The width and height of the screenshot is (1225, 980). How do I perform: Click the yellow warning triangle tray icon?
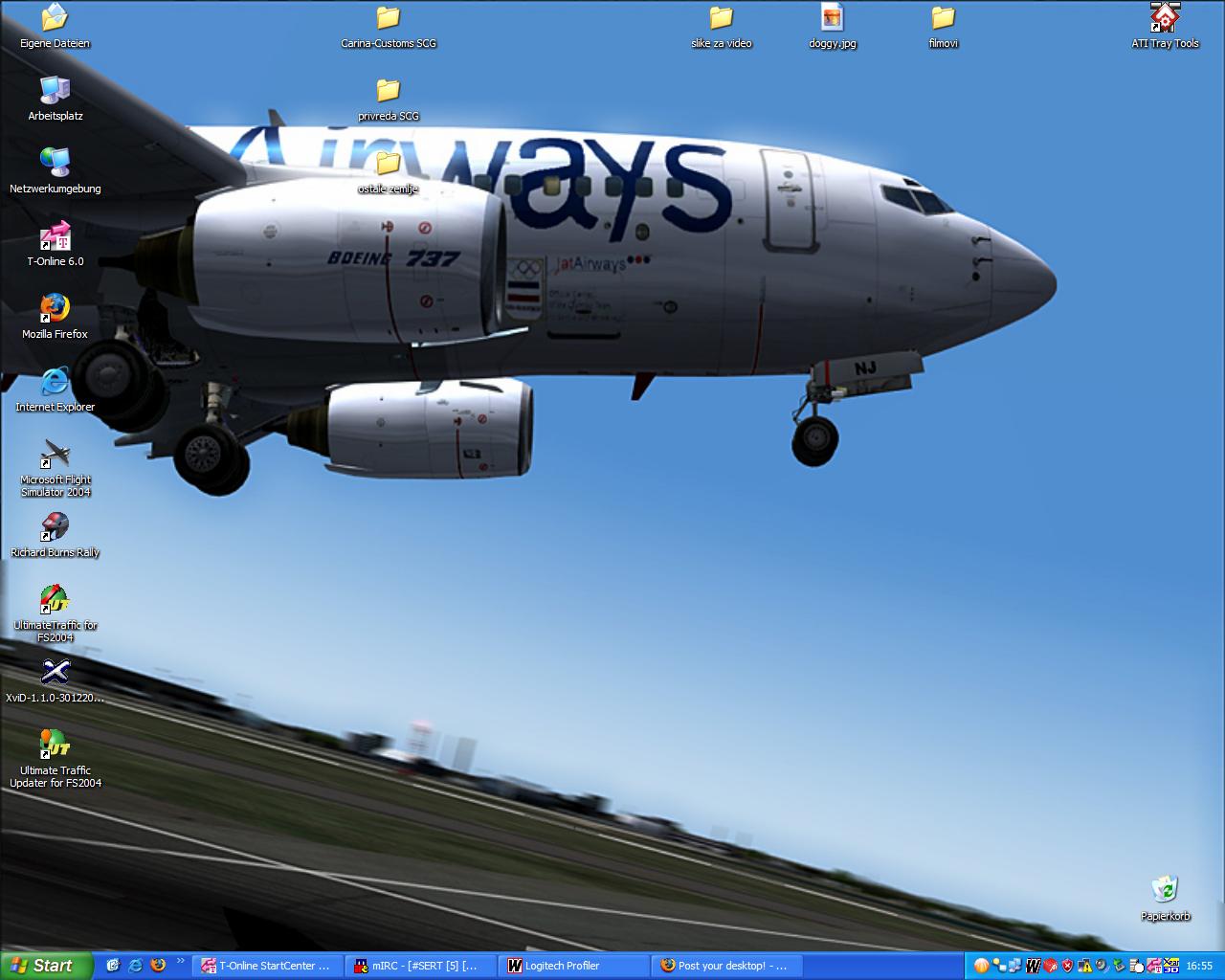pos(1084,966)
